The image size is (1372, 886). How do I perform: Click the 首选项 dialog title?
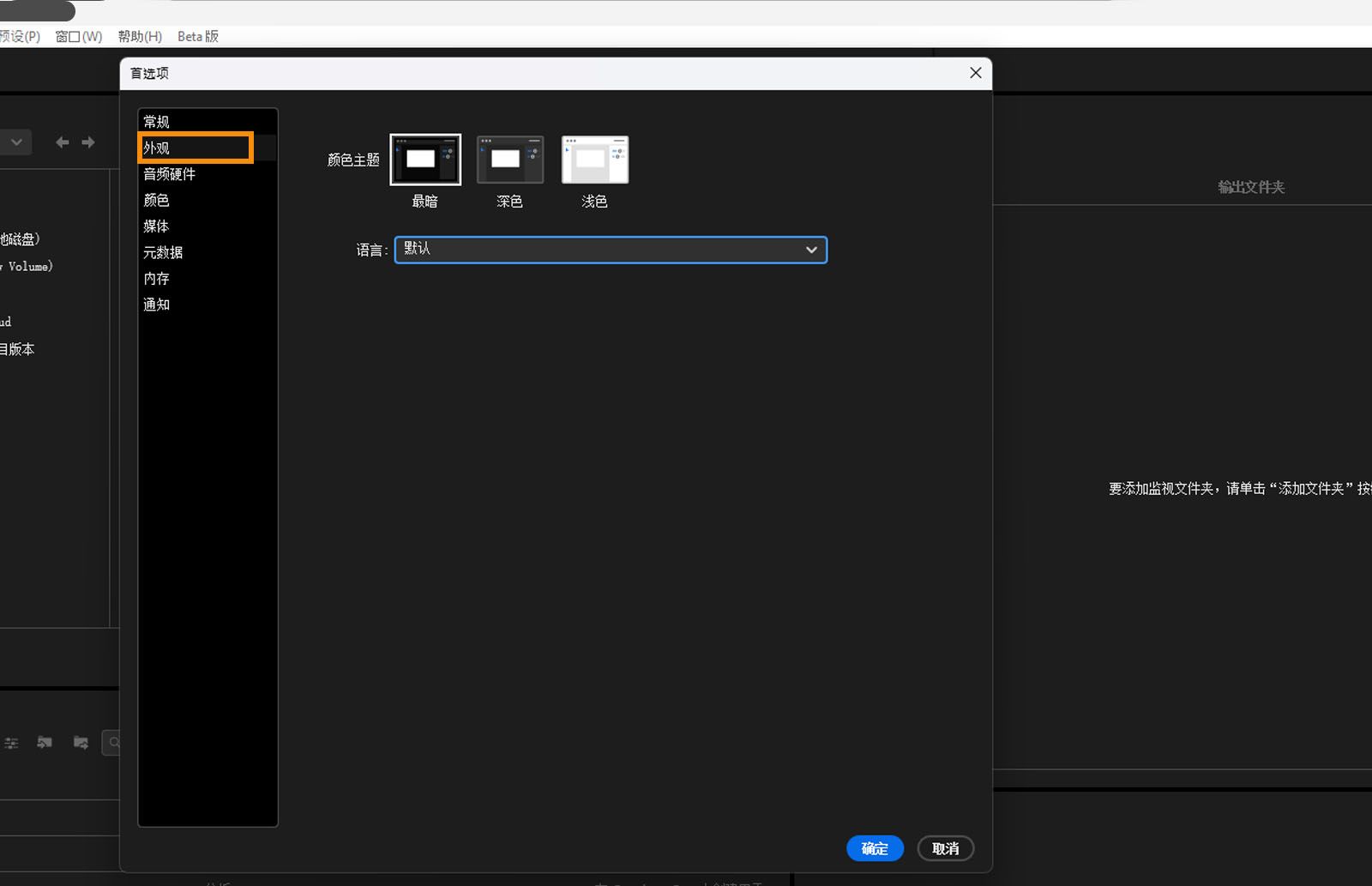pos(149,74)
